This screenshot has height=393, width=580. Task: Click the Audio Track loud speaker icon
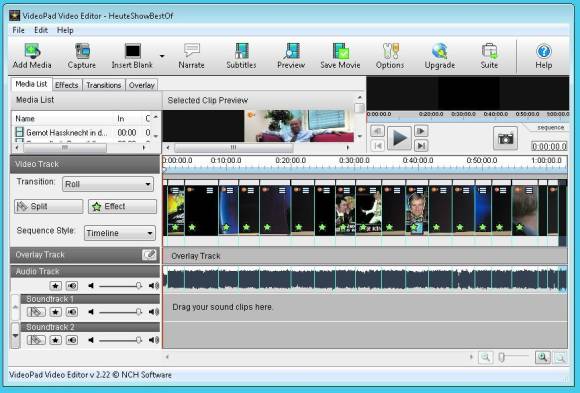(x=154, y=285)
